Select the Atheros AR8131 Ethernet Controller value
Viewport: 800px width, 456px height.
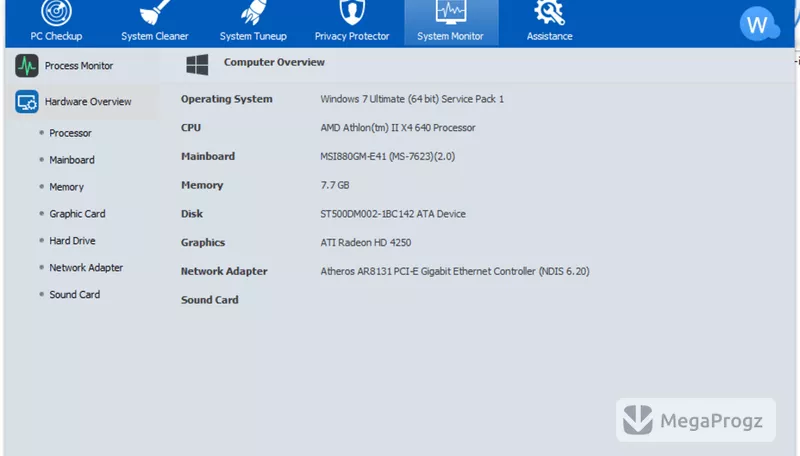[x=455, y=271]
